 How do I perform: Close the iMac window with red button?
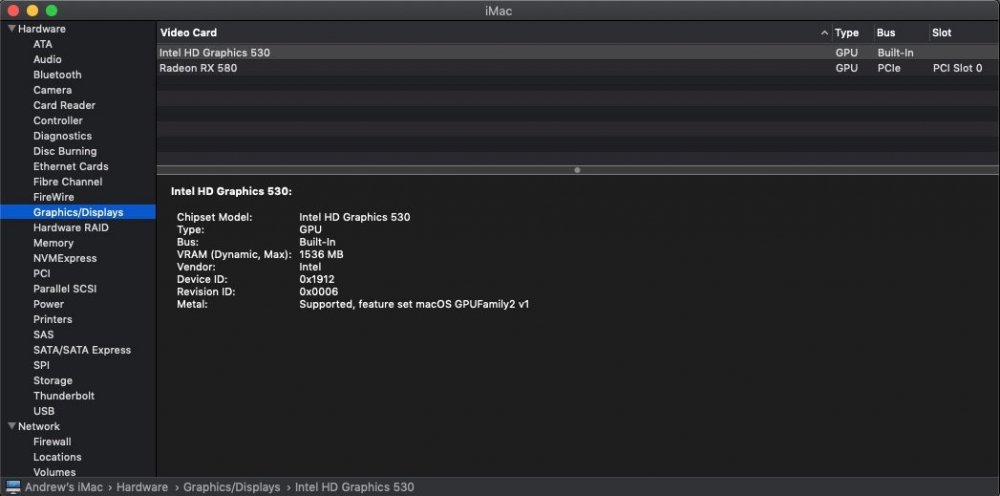pos(13,10)
